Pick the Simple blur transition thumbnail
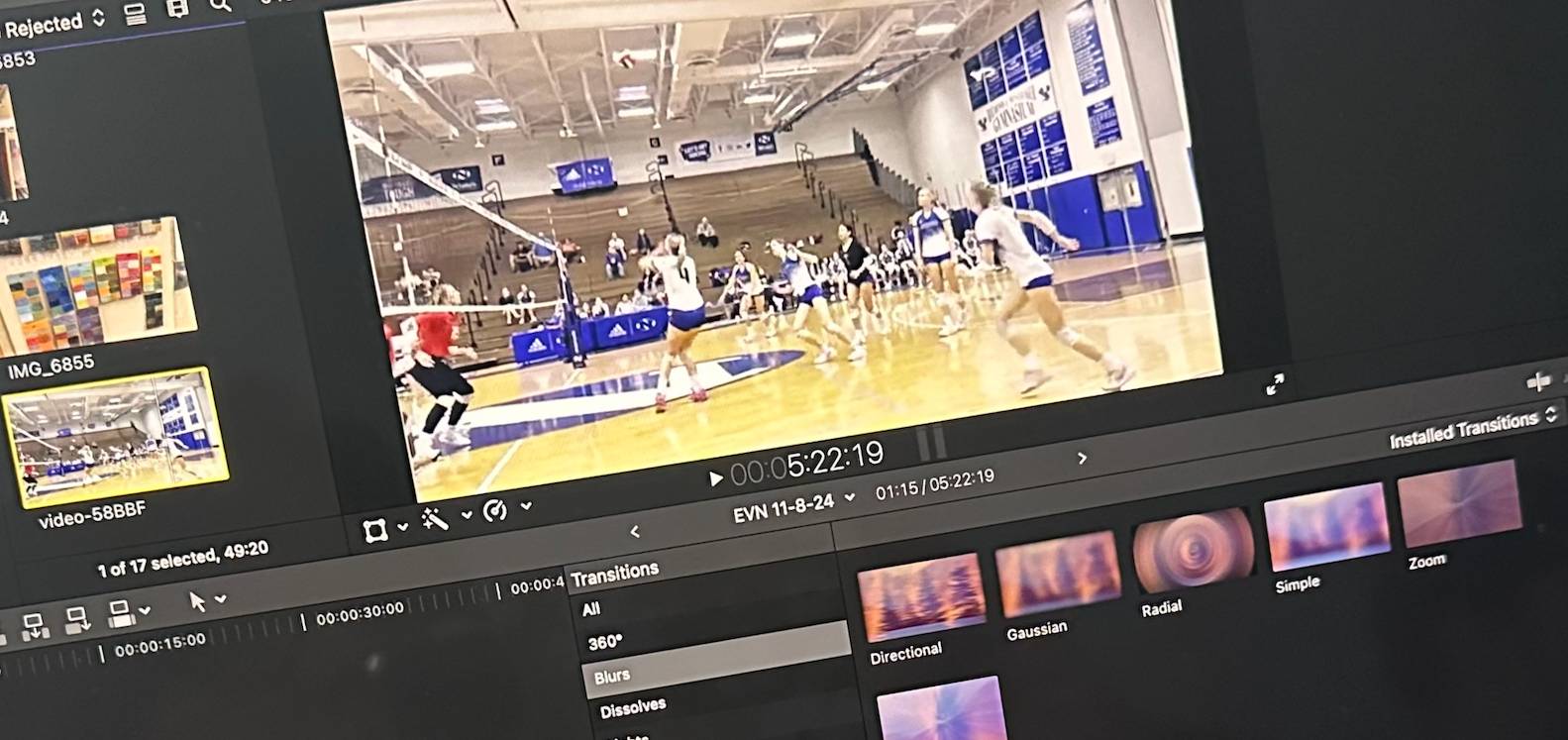The height and width of the screenshot is (740, 1568). pyautogui.click(x=1326, y=527)
